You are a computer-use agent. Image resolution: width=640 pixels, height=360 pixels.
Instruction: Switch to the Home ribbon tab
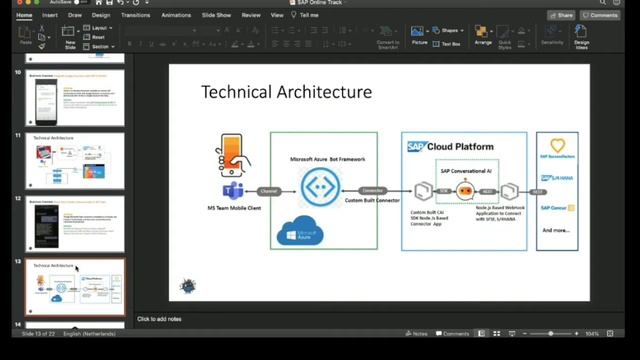[x=24, y=15]
